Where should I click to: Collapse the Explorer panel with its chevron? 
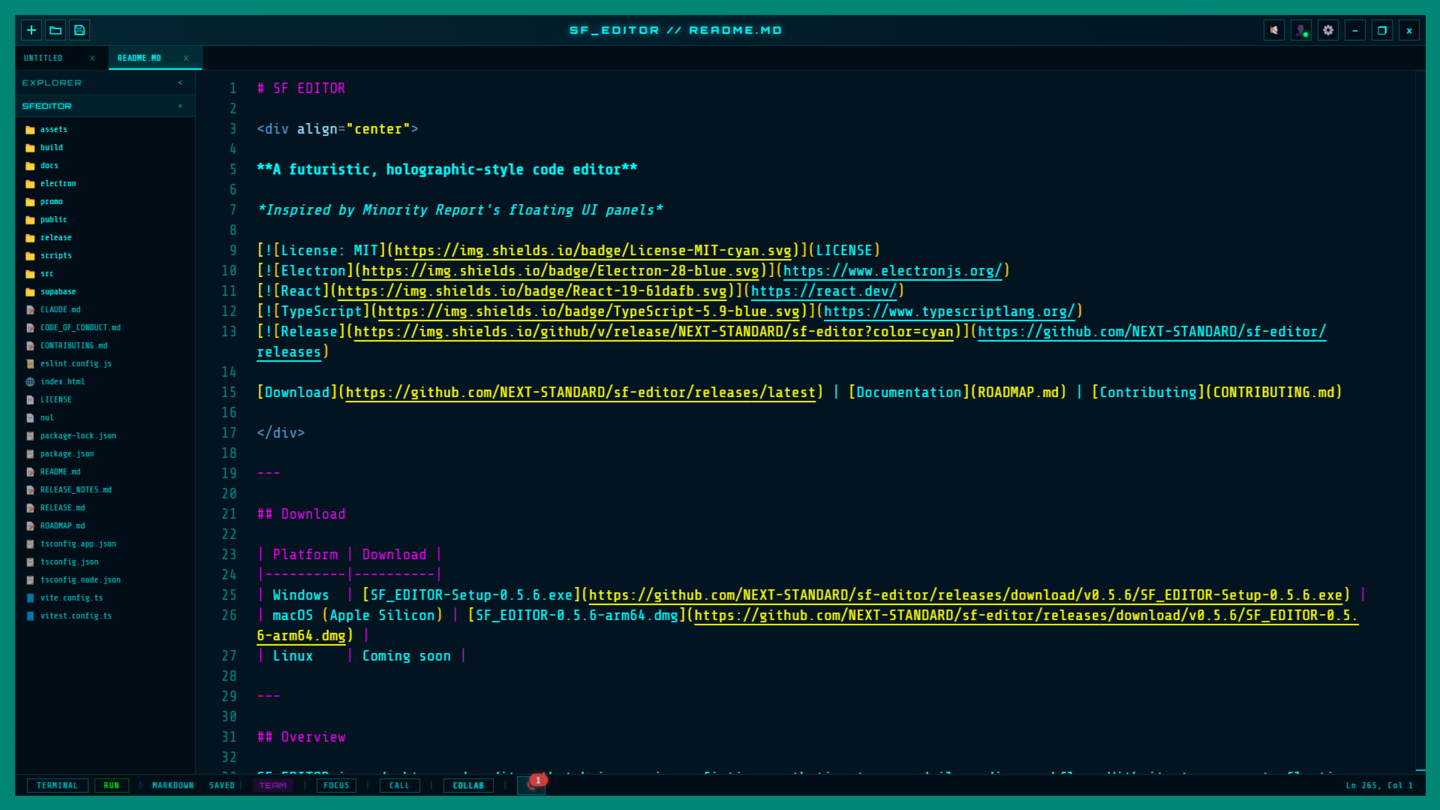(180, 83)
